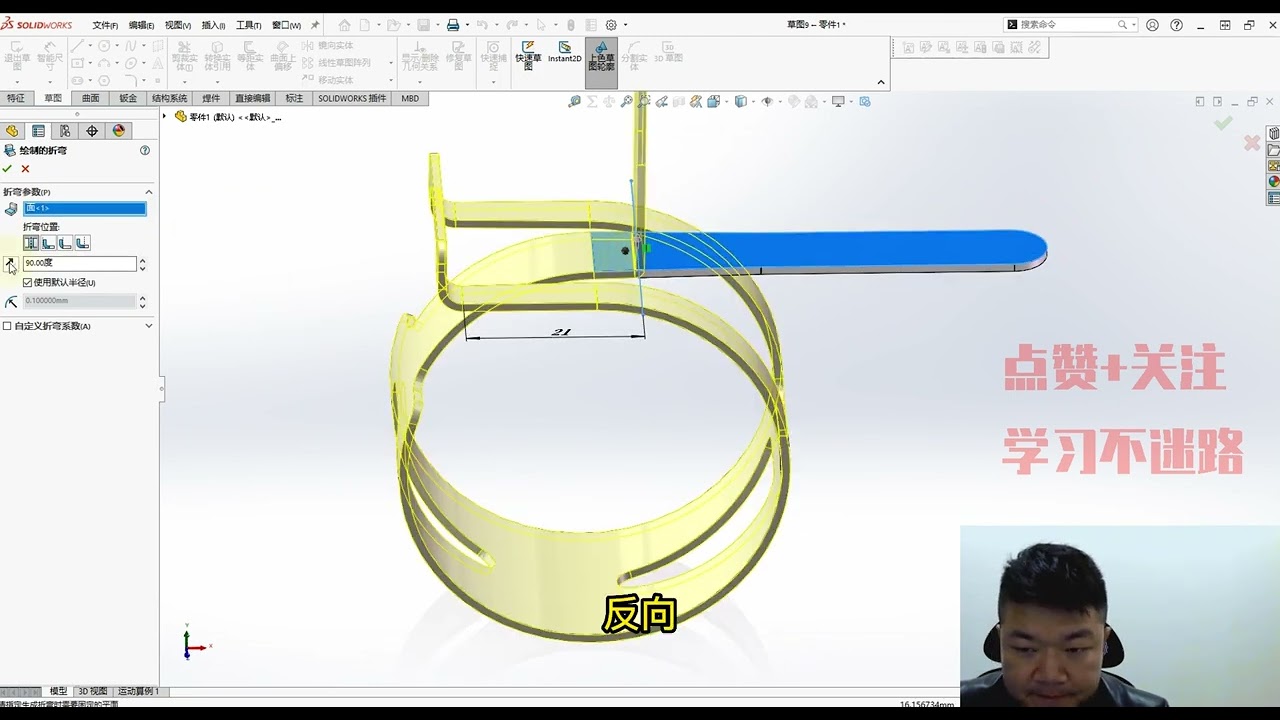This screenshot has height=720, width=1280.
Task: Select first bend position option (centerline)
Action: (31, 243)
